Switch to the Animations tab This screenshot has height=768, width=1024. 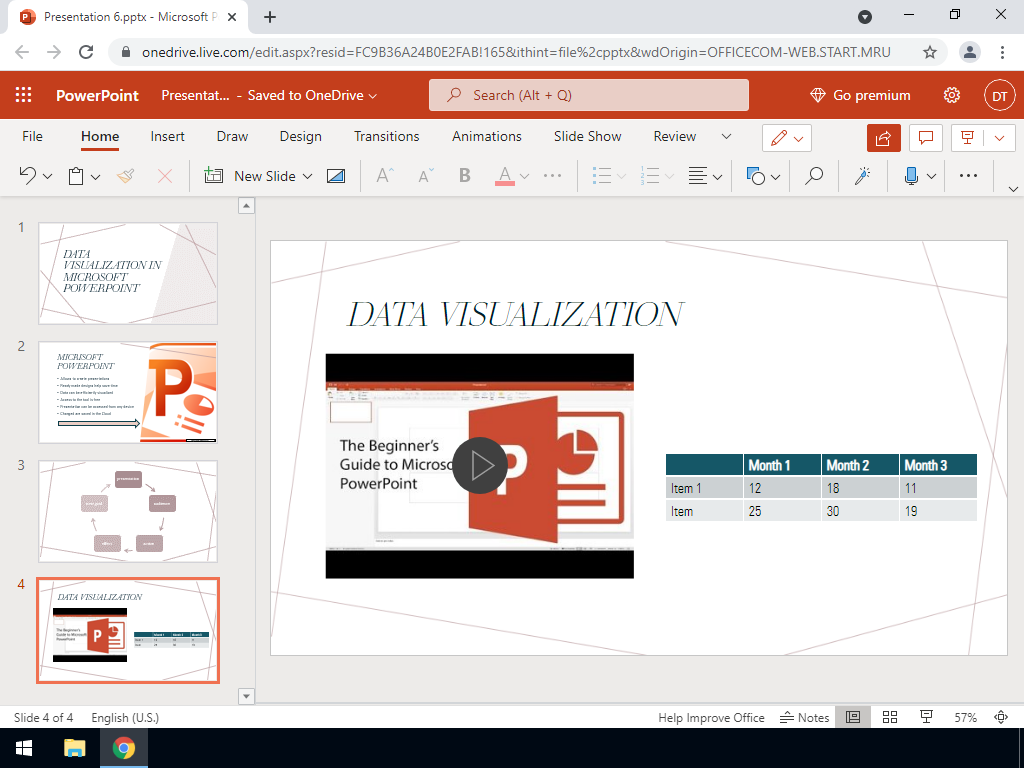487,136
